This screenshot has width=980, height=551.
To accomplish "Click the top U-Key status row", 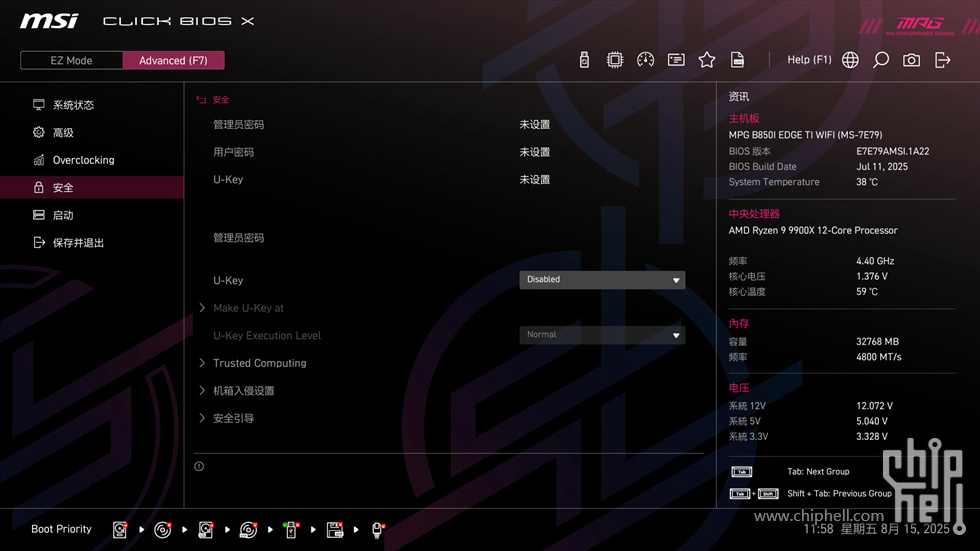I will pos(381,179).
